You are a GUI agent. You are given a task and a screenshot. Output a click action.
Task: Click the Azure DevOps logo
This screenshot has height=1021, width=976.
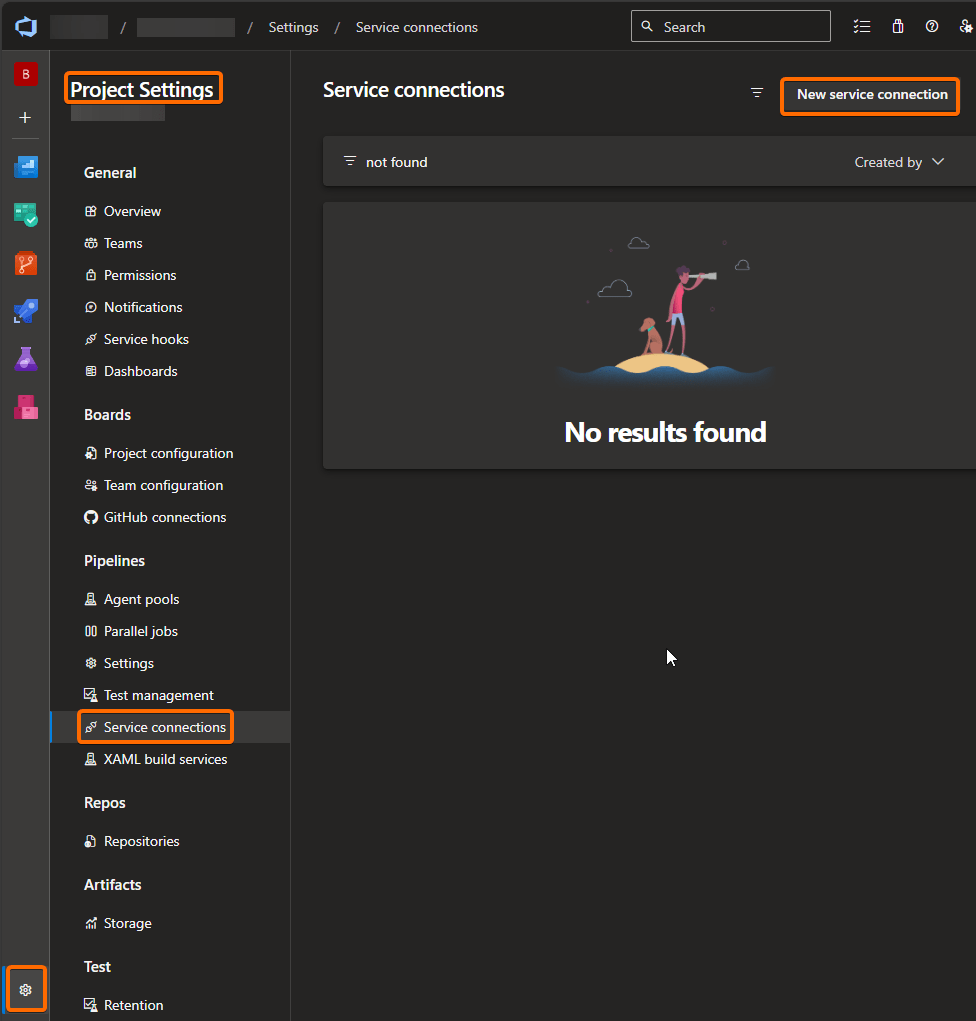(25, 27)
